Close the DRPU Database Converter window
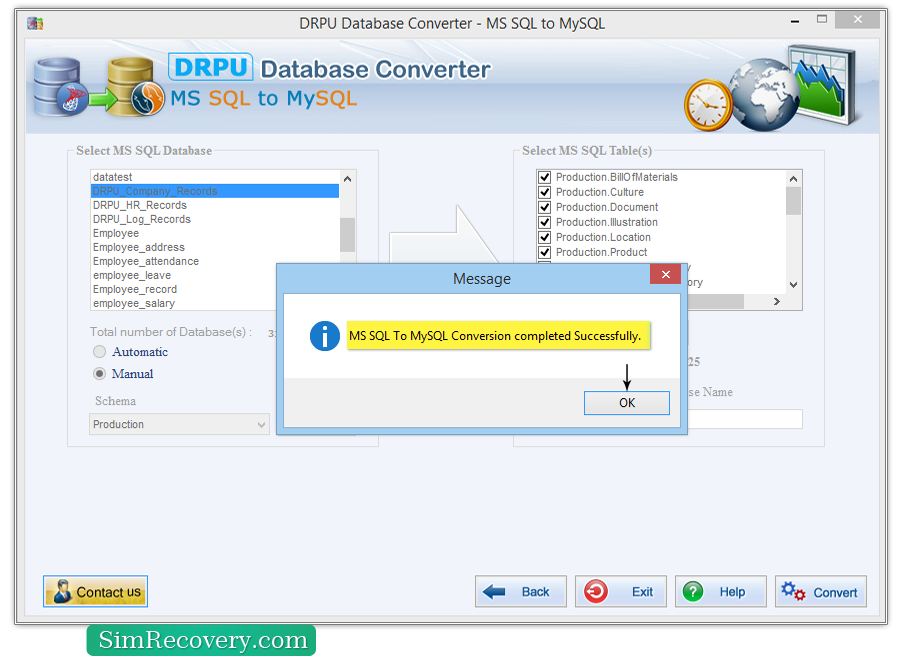This screenshot has height=658, width=900. (x=858, y=20)
